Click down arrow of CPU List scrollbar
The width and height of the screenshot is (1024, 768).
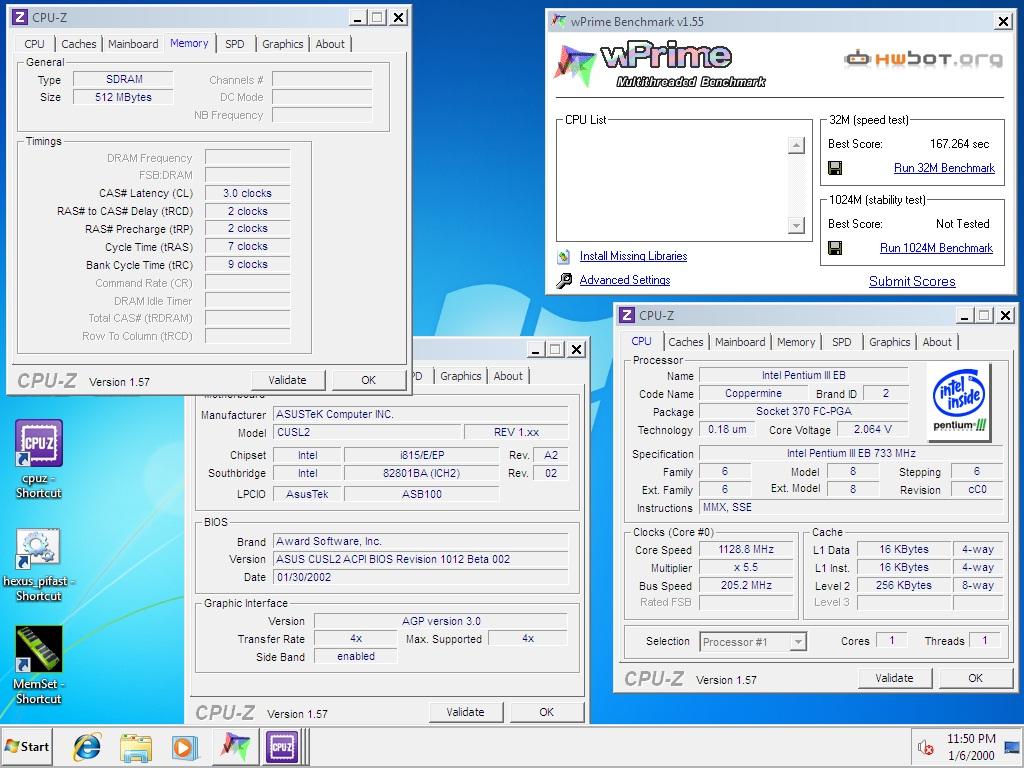tap(796, 225)
